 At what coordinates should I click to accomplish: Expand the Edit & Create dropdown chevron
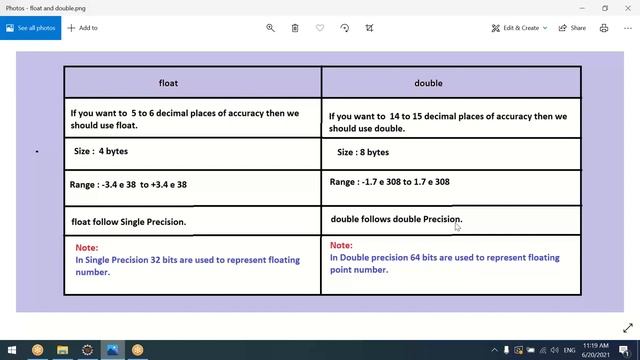[x=545, y=28]
